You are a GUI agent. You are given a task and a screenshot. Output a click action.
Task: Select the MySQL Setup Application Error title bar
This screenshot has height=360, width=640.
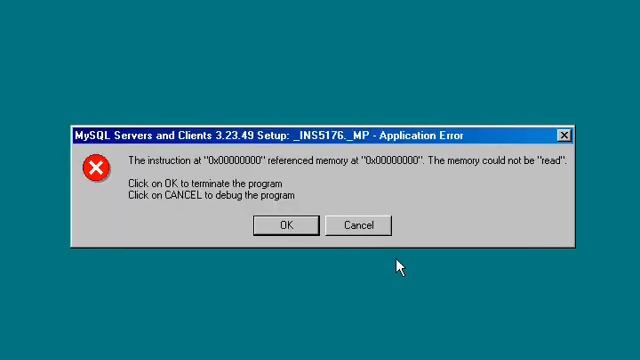[322, 136]
